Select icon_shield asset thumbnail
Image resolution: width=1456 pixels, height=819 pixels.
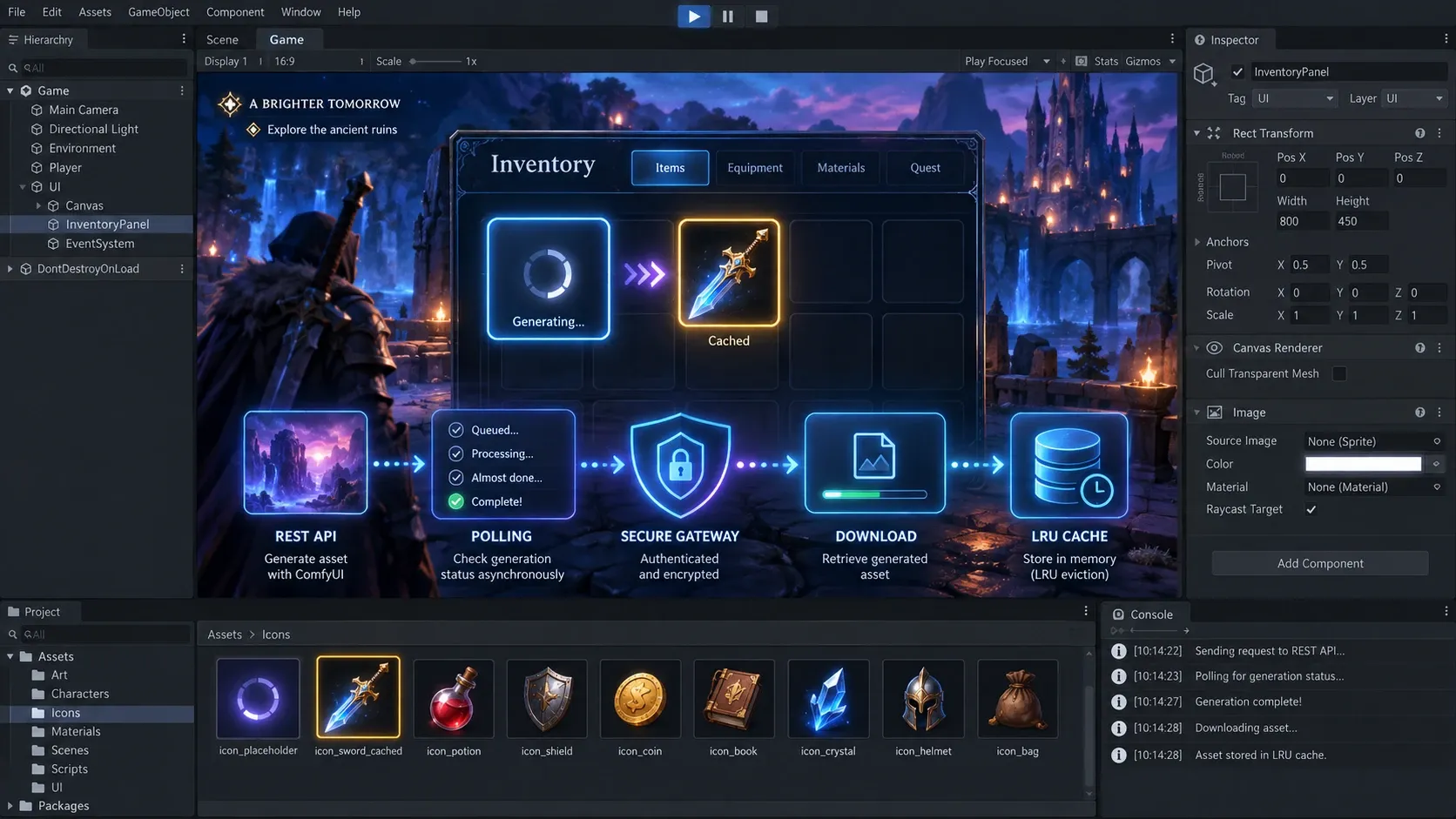pyautogui.click(x=547, y=698)
